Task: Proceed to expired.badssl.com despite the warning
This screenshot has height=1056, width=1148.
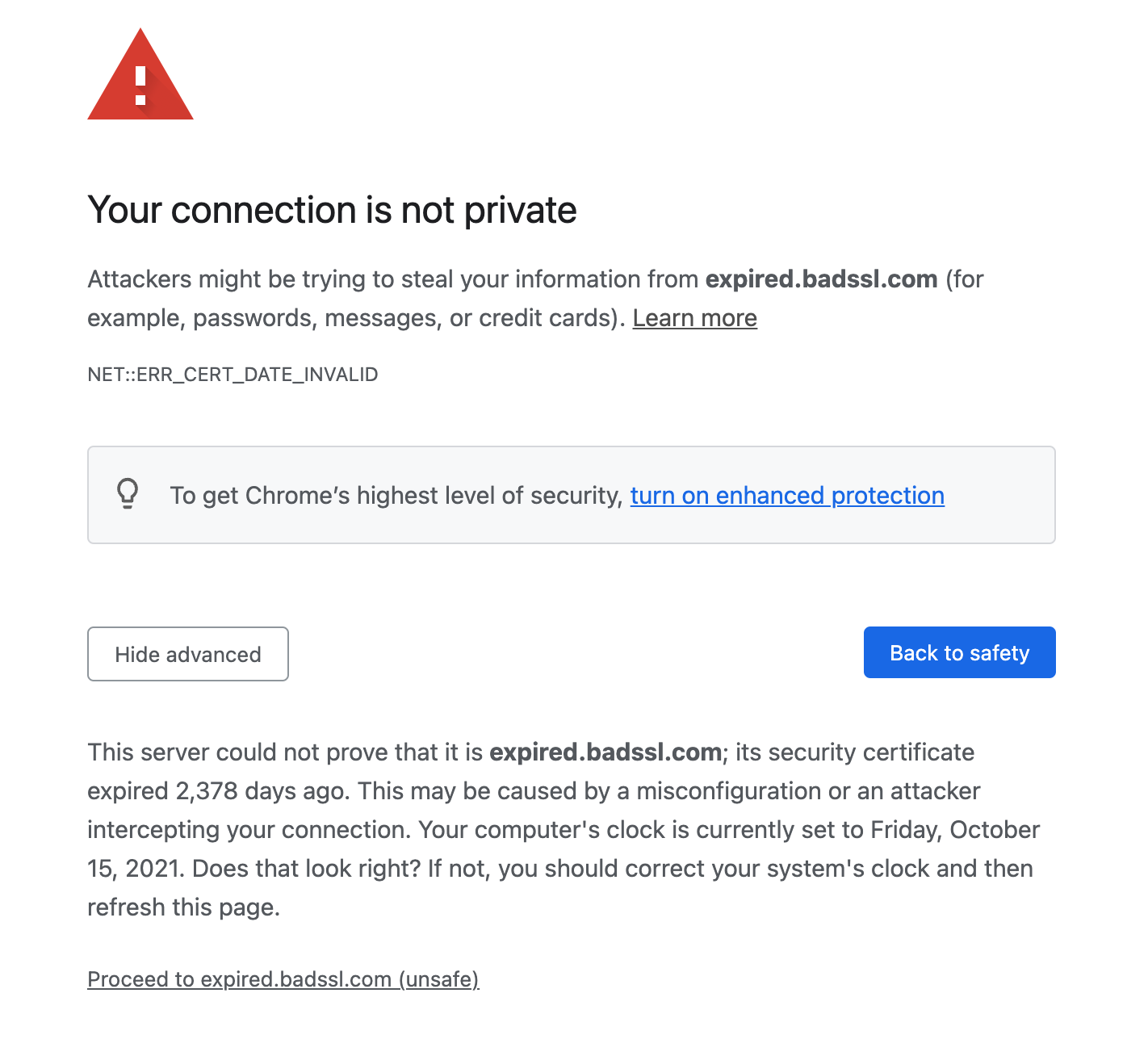Action: pos(283,978)
